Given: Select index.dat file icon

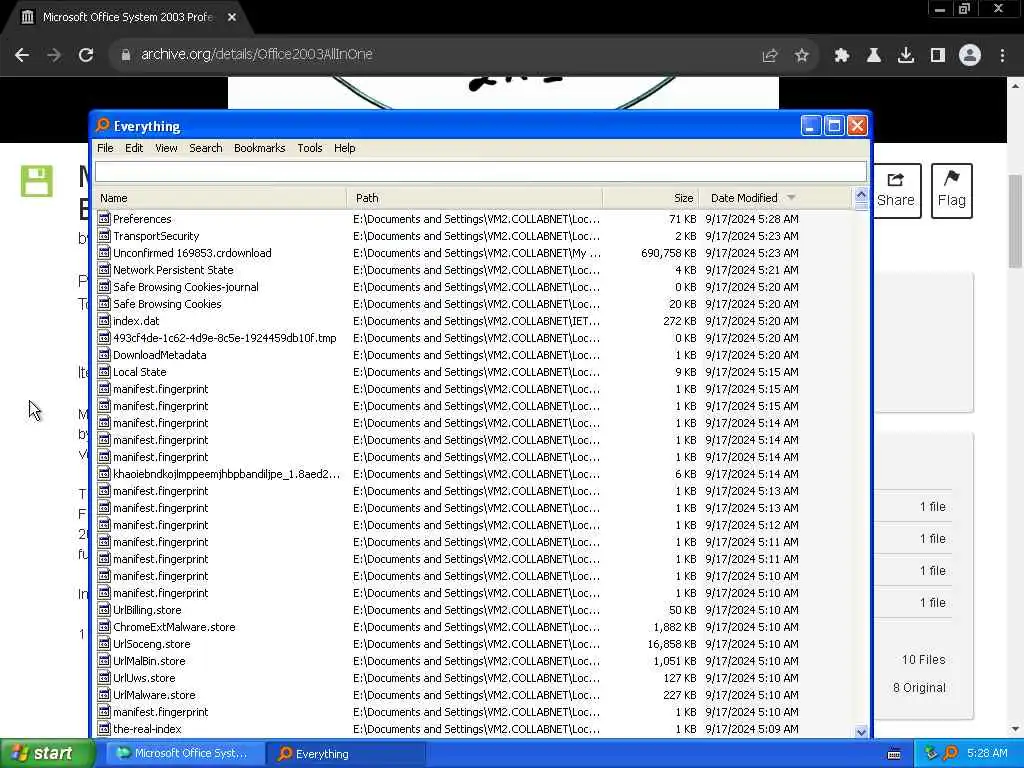Looking at the screenshot, I should (104, 321).
